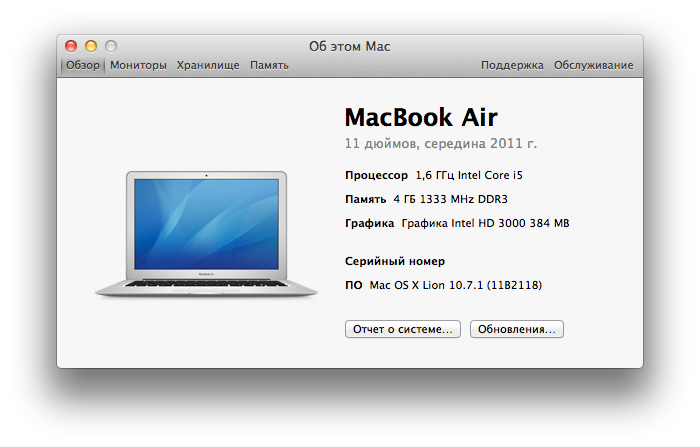Open the Поддержка section
Screen dimensions: 700x447
tap(512, 65)
